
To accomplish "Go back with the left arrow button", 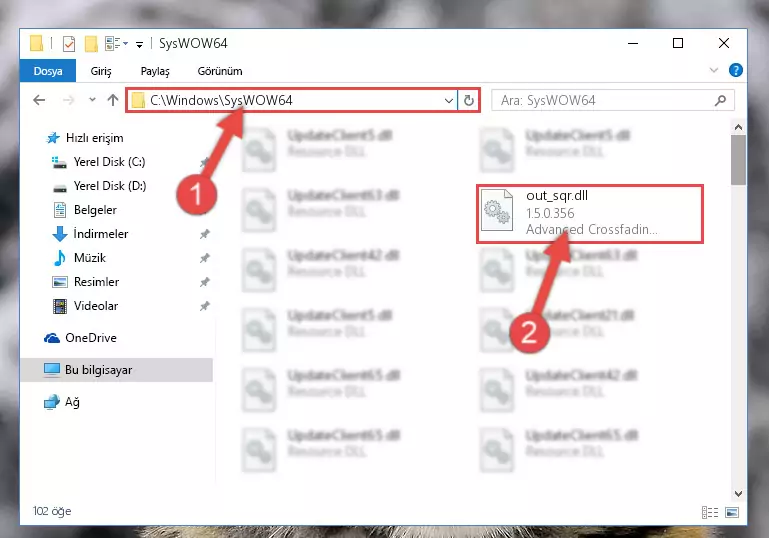I will click(x=39, y=101).
